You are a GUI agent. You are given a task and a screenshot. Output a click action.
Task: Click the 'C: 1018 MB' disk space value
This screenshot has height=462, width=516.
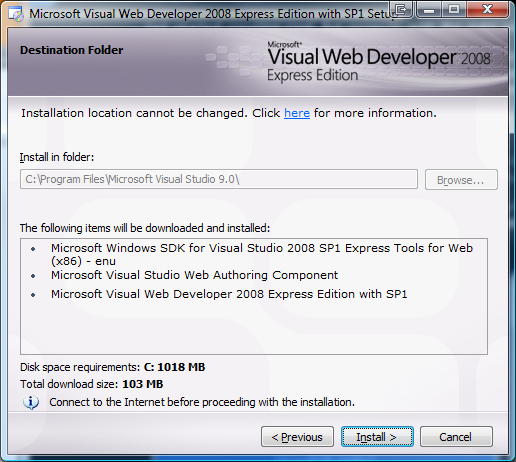[174, 367]
